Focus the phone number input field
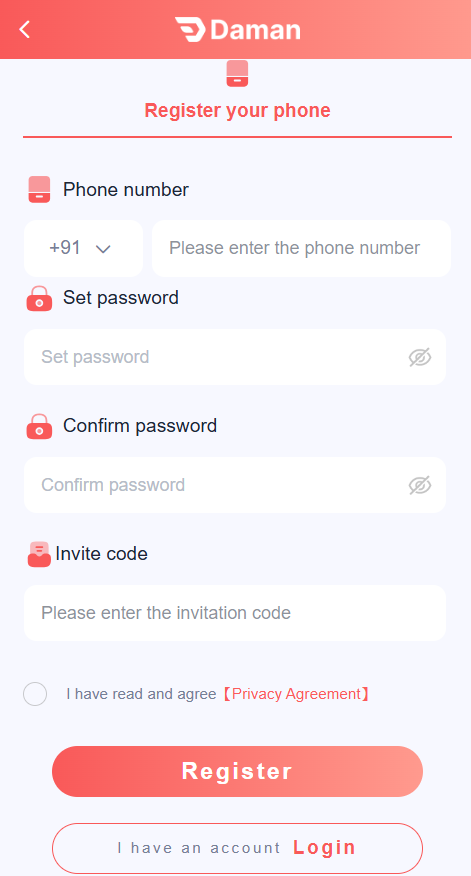Screen dimensions: 471x876 (x=301, y=248)
